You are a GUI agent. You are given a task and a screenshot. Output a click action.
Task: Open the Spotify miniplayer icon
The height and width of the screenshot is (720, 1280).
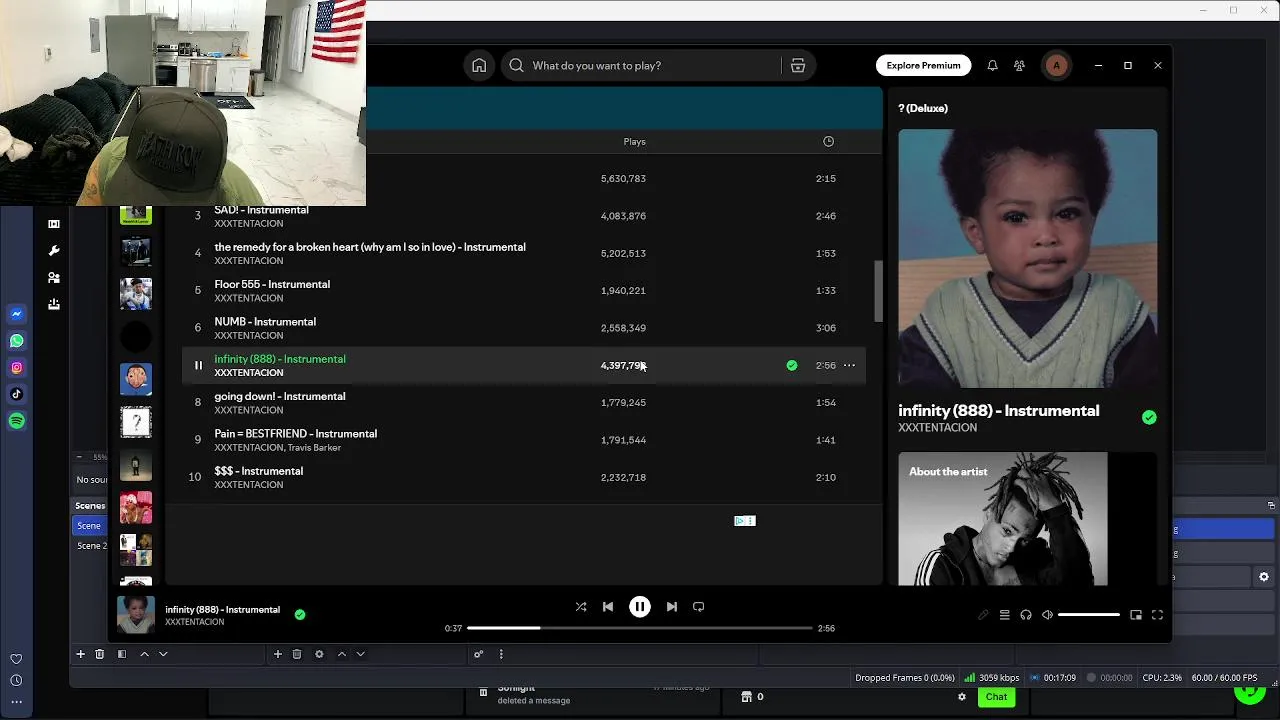[1136, 615]
